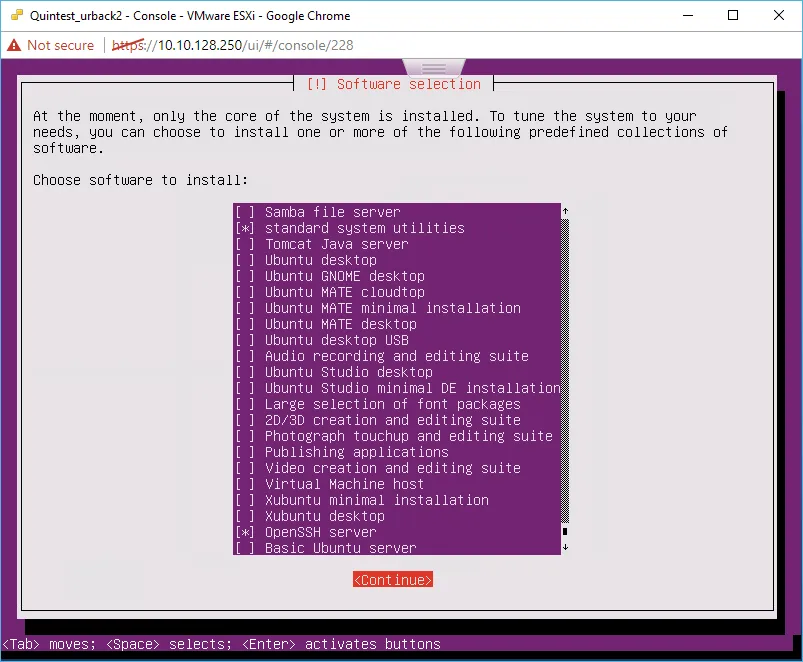Select the OpenSSH server label

click(x=321, y=532)
